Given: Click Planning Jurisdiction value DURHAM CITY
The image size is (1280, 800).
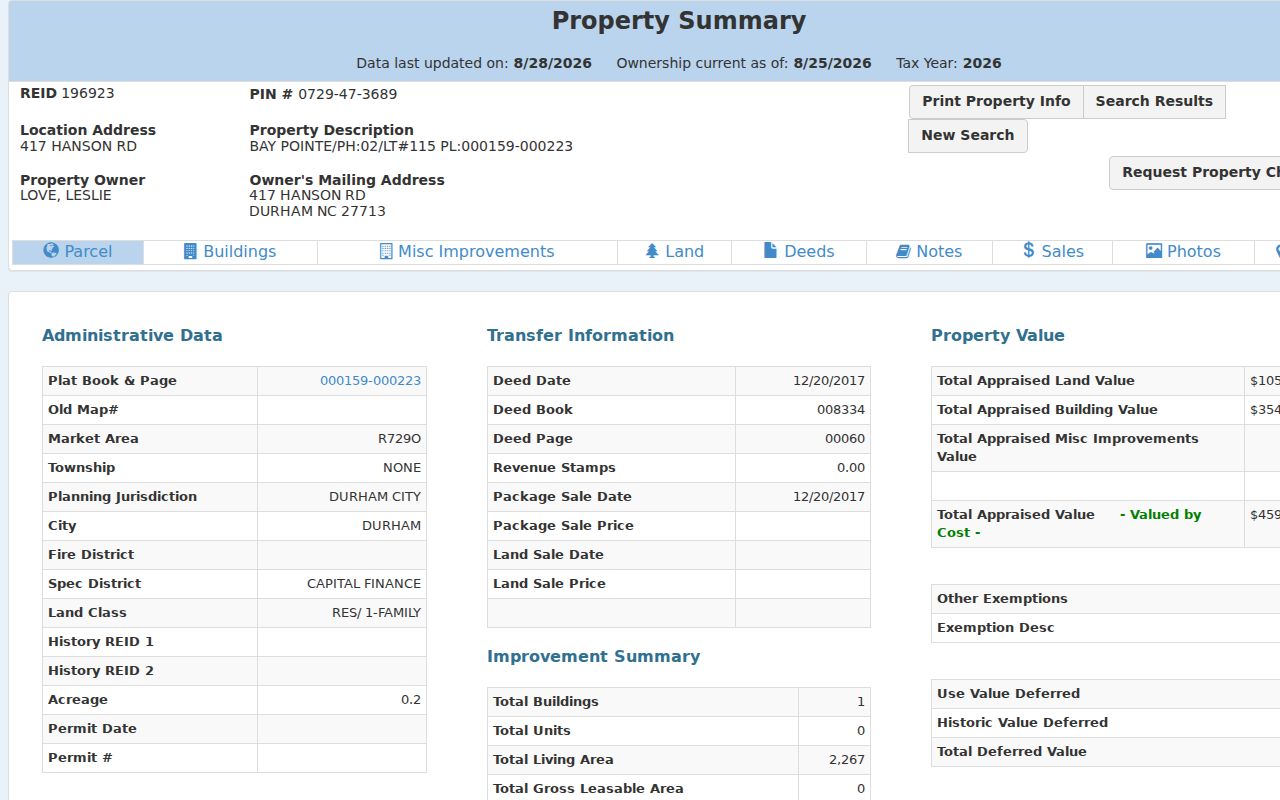Looking at the screenshot, I should point(375,497).
